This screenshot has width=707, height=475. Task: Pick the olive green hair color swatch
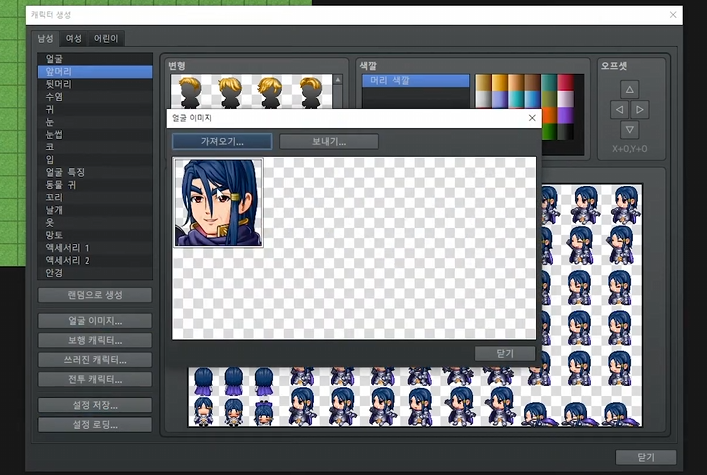pos(549,99)
